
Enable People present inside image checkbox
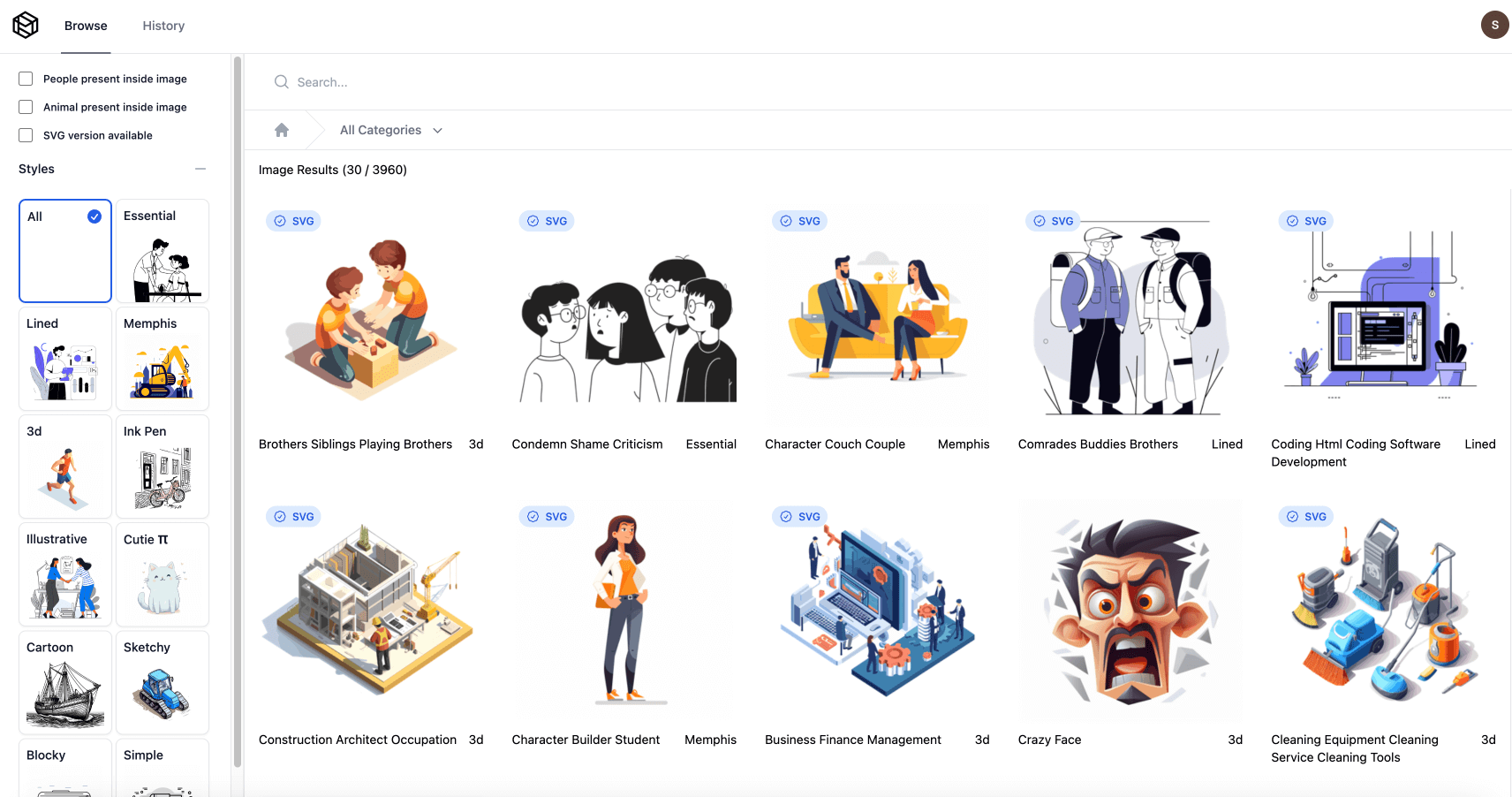[x=26, y=79]
